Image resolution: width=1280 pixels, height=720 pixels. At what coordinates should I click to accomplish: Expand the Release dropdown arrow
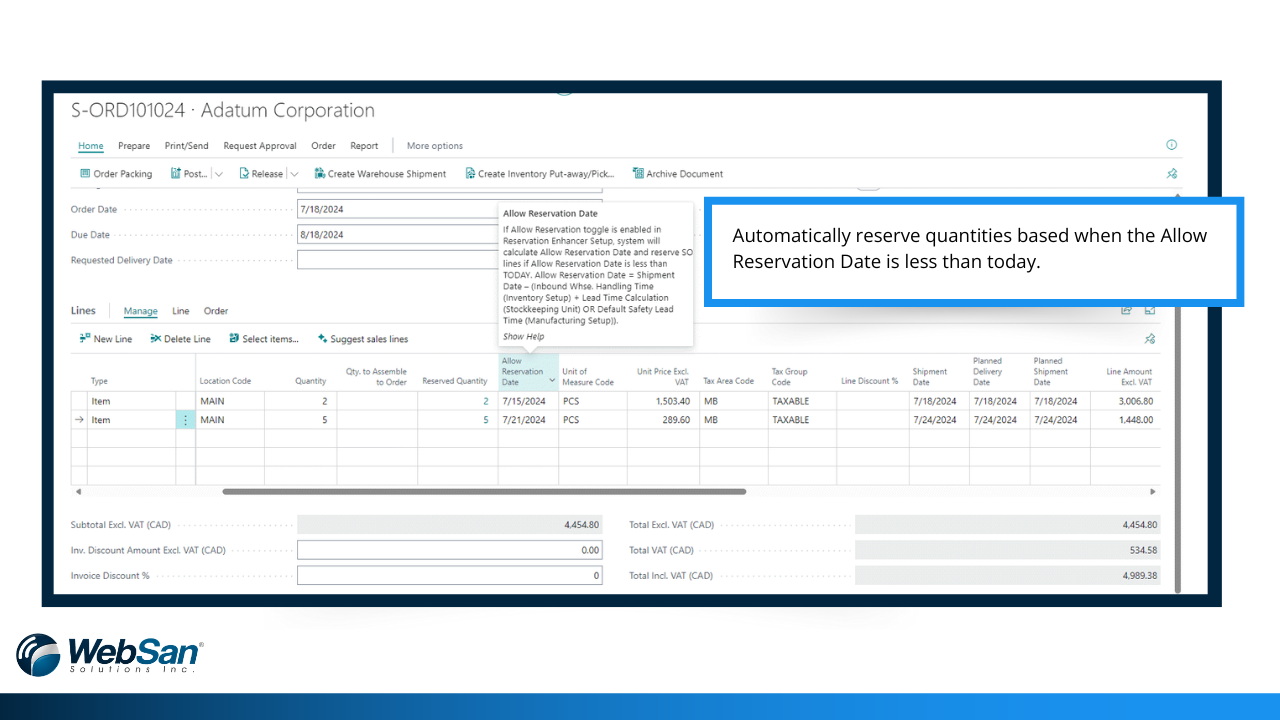[294, 174]
